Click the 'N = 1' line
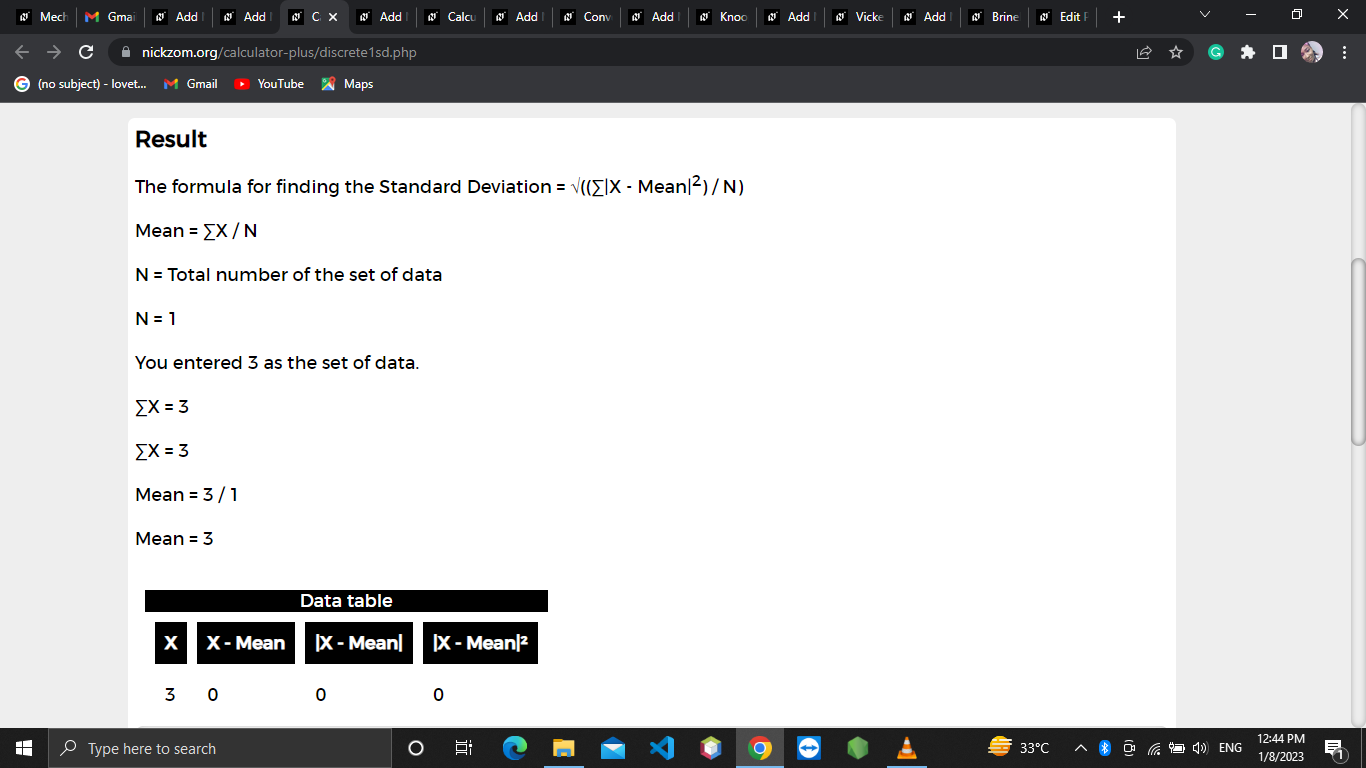Viewport: 1366px width, 768px height. [x=155, y=319]
